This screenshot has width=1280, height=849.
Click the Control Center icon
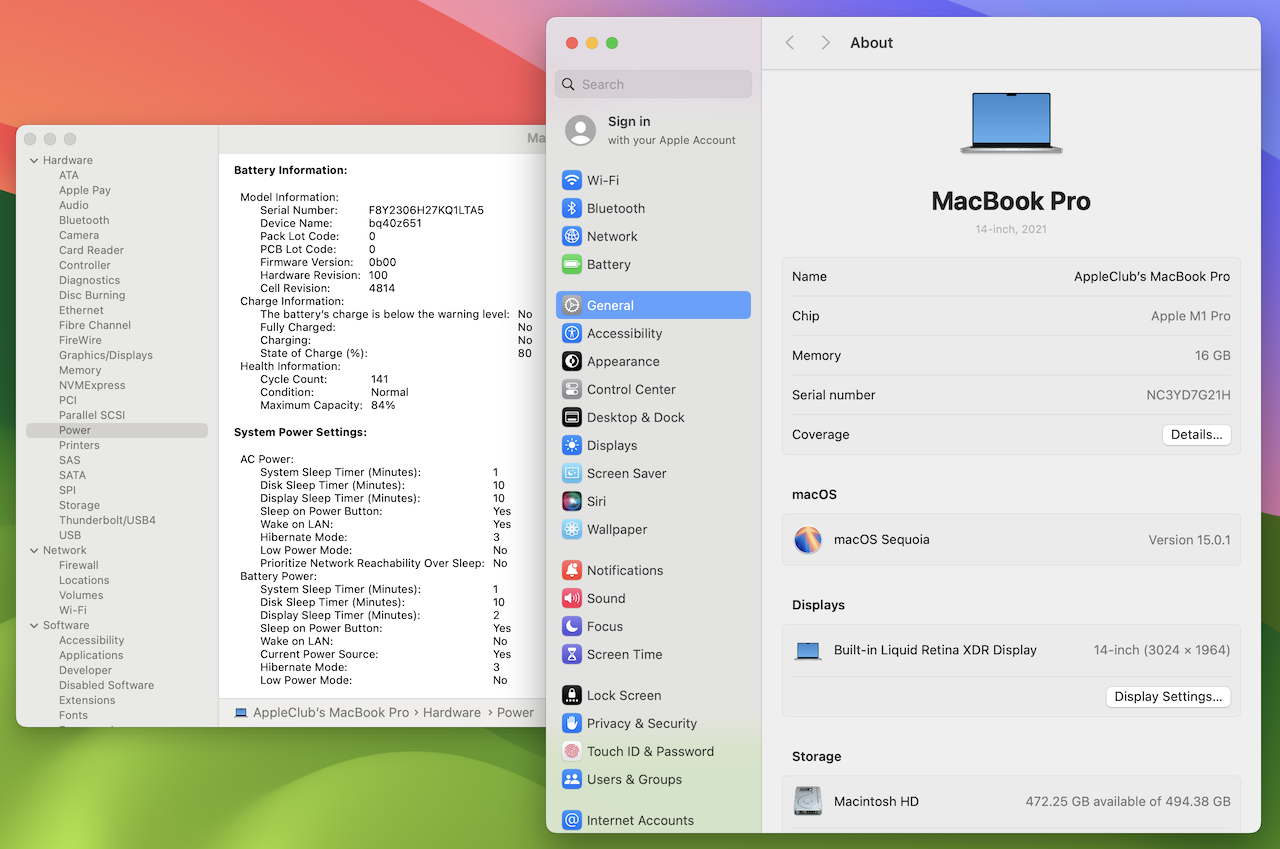point(572,389)
